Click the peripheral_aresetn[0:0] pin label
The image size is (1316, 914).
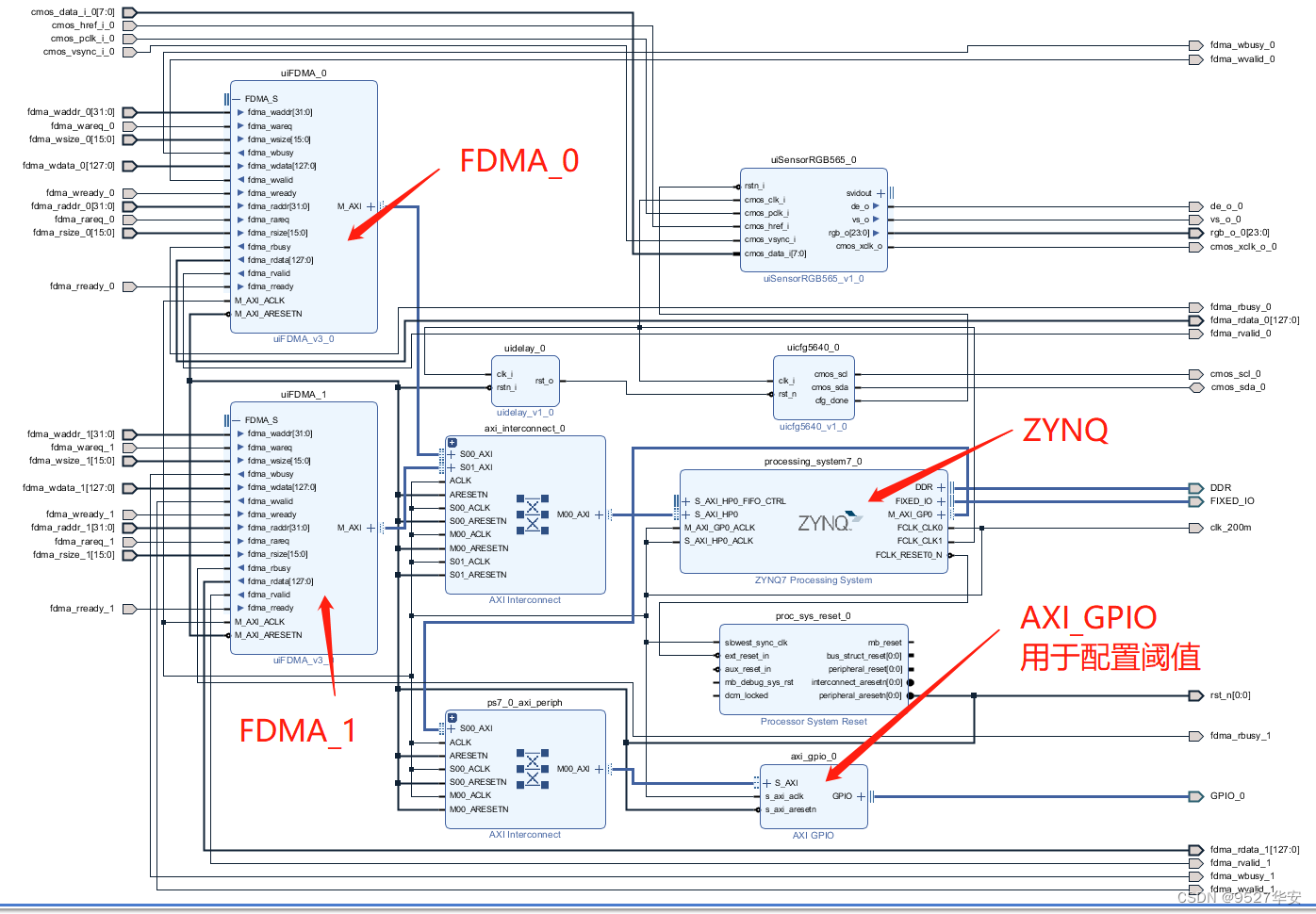[x=861, y=695]
